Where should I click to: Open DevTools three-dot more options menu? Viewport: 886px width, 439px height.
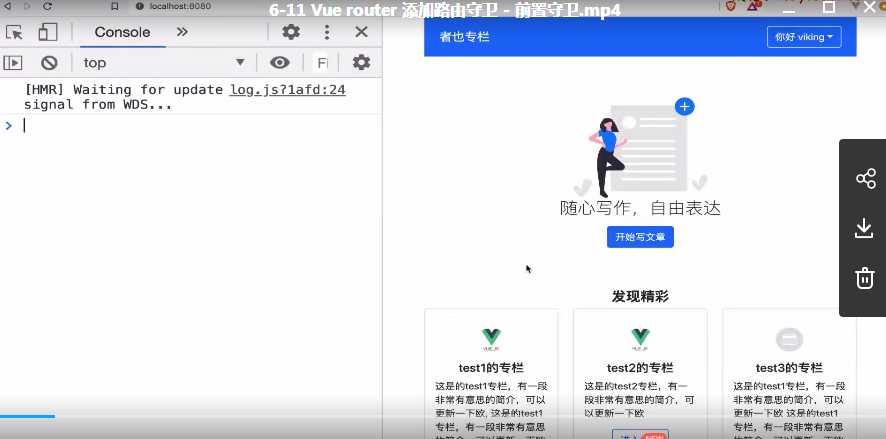click(x=326, y=32)
